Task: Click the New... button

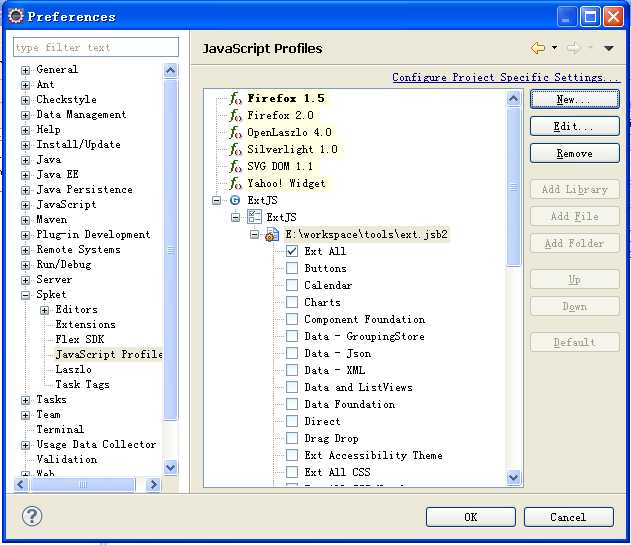Action: pyautogui.click(x=575, y=99)
